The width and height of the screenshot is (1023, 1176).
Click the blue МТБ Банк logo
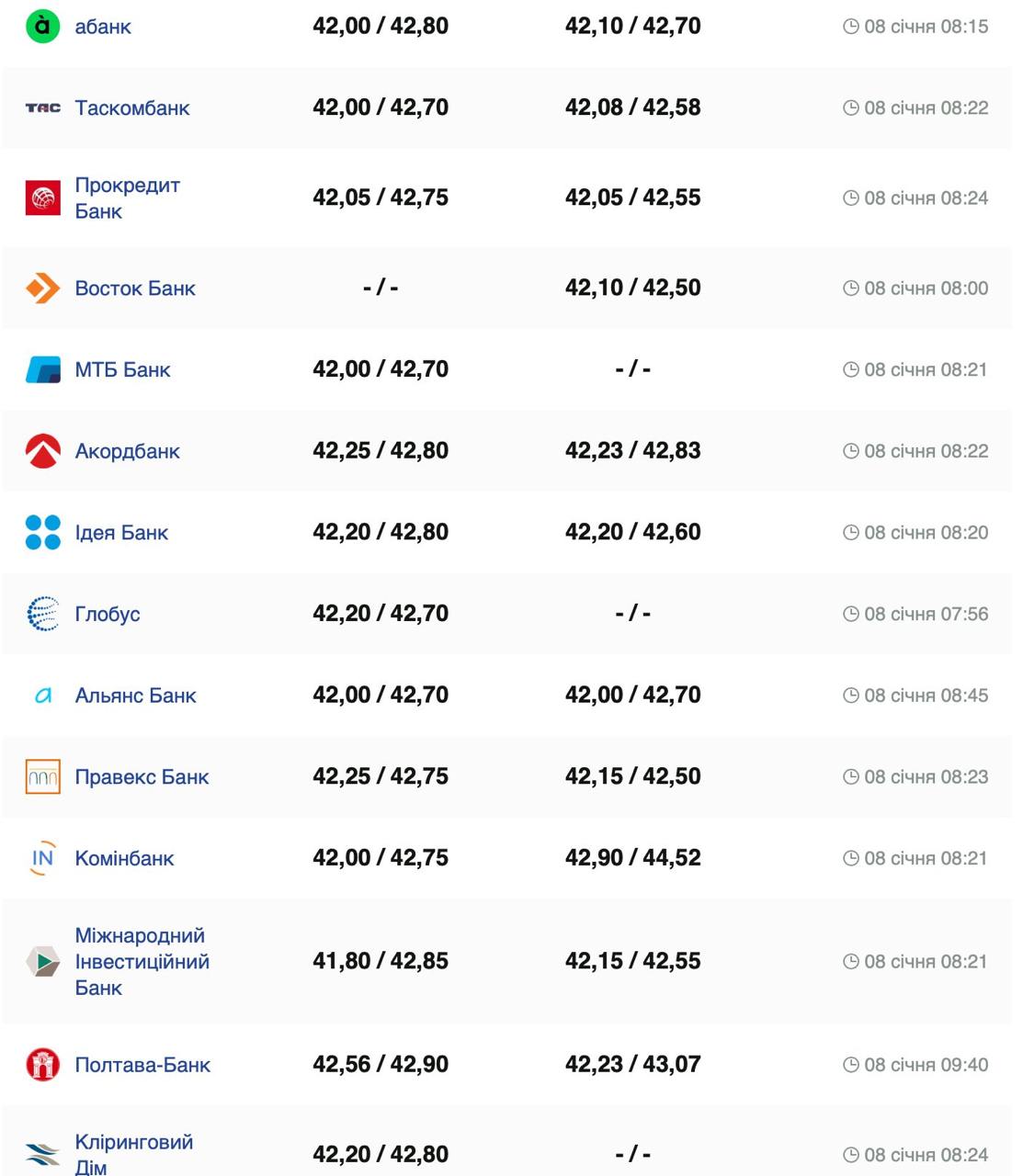(x=42, y=369)
